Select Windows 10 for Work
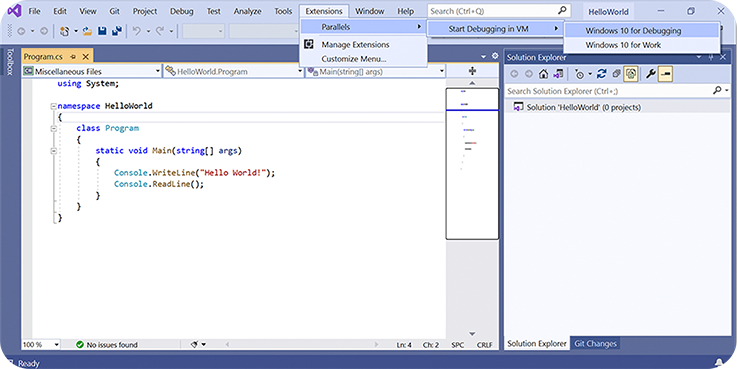 pyautogui.click(x=642, y=45)
